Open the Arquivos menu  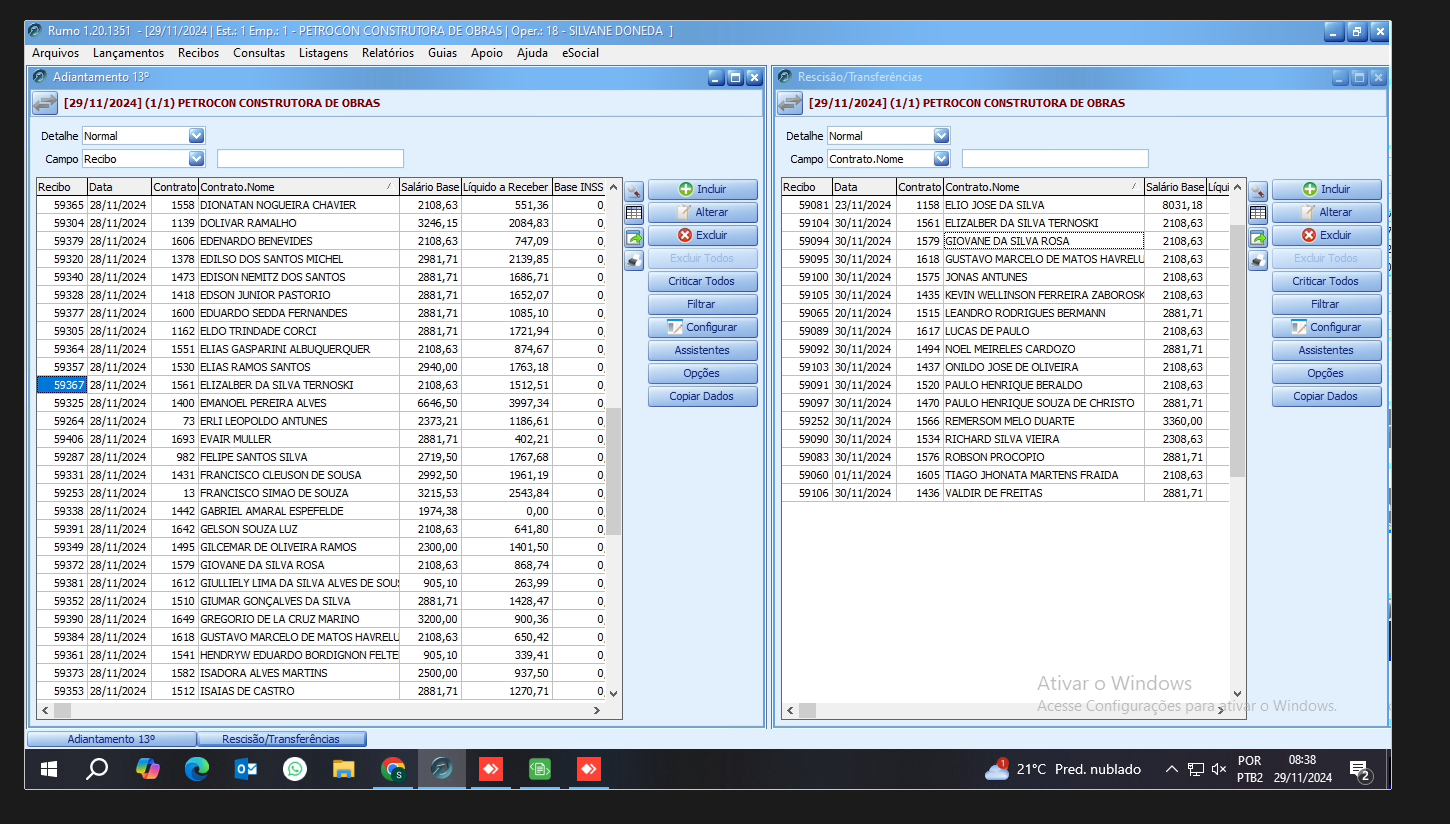[56, 53]
